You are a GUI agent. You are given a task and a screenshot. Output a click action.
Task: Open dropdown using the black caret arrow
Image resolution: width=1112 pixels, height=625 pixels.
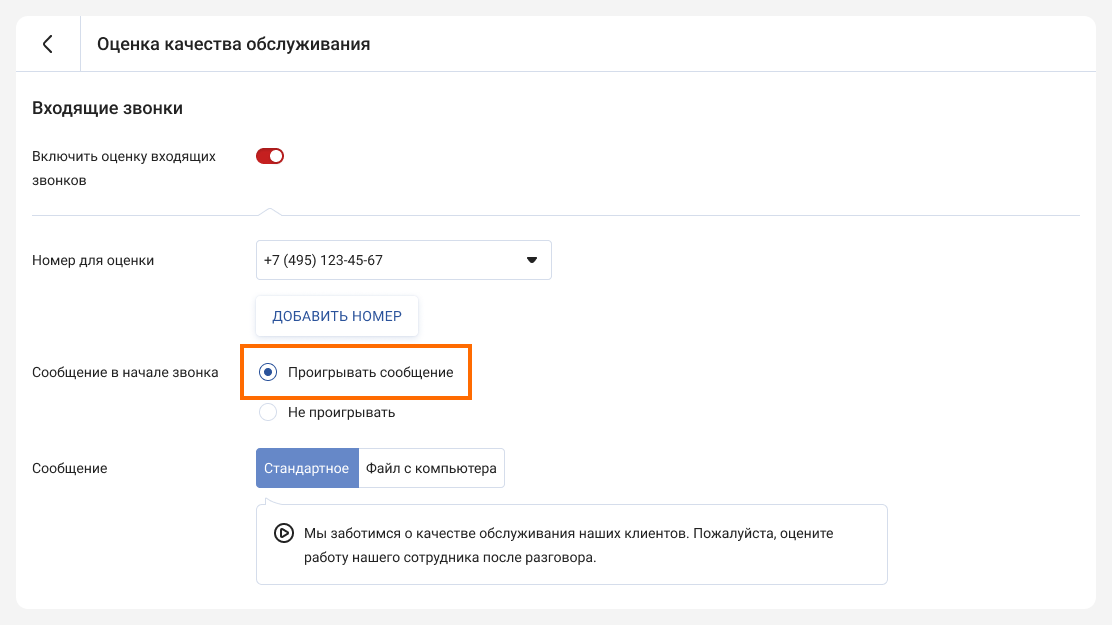click(x=532, y=260)
